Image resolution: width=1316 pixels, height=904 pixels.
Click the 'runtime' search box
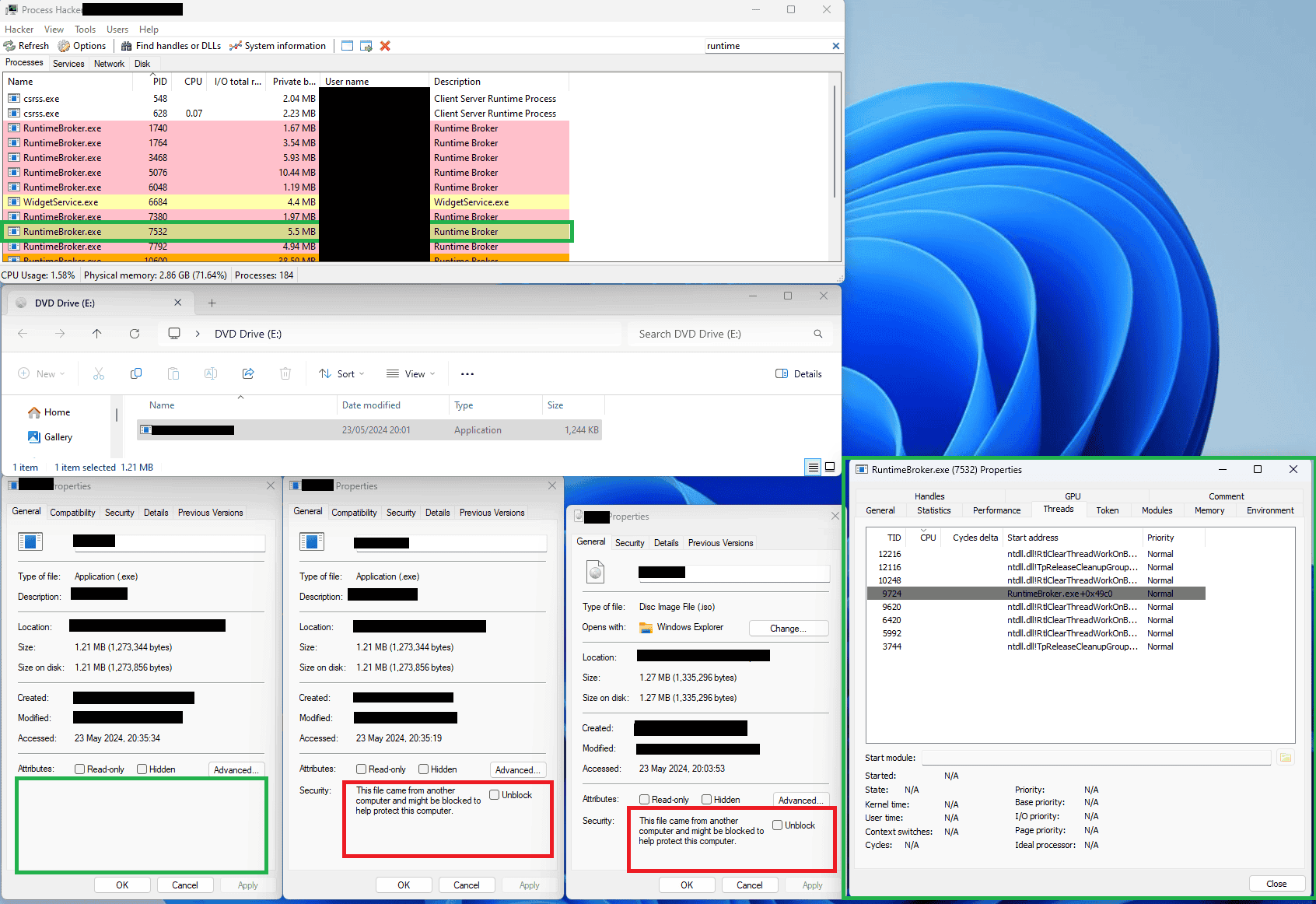point(768,46)
